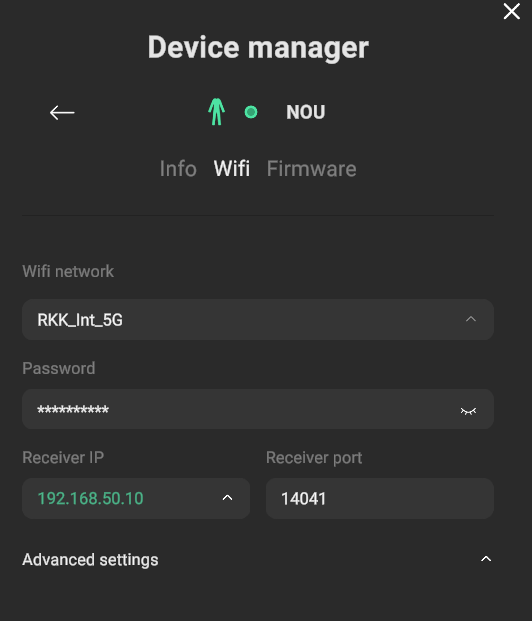Click the Device manager title

(x=258, y=48)
